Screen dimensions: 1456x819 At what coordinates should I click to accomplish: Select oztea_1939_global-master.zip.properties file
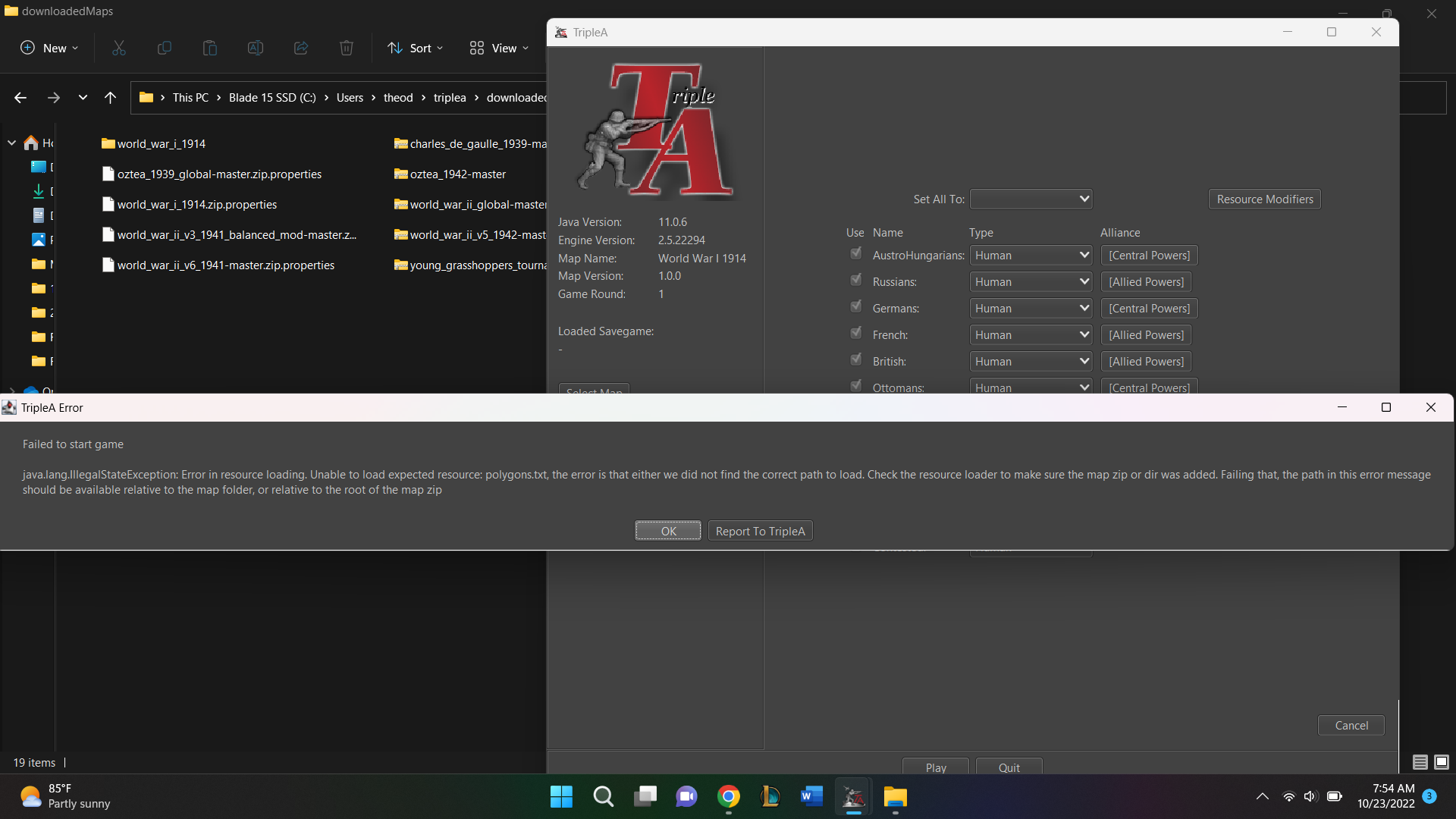pyautogui.click(x=212, y=174)
